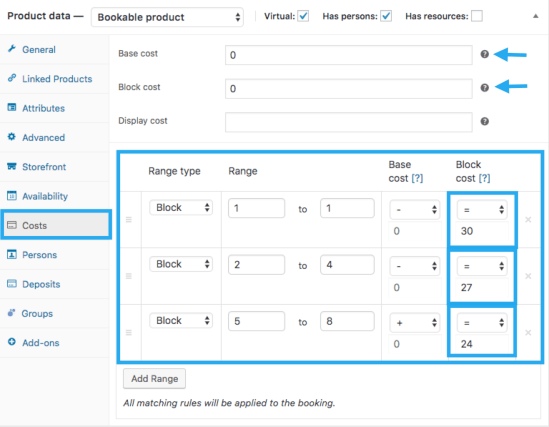This screenshot has width=549, height=427.
Task: Remove the first range row with X
Action: [528, 219]
